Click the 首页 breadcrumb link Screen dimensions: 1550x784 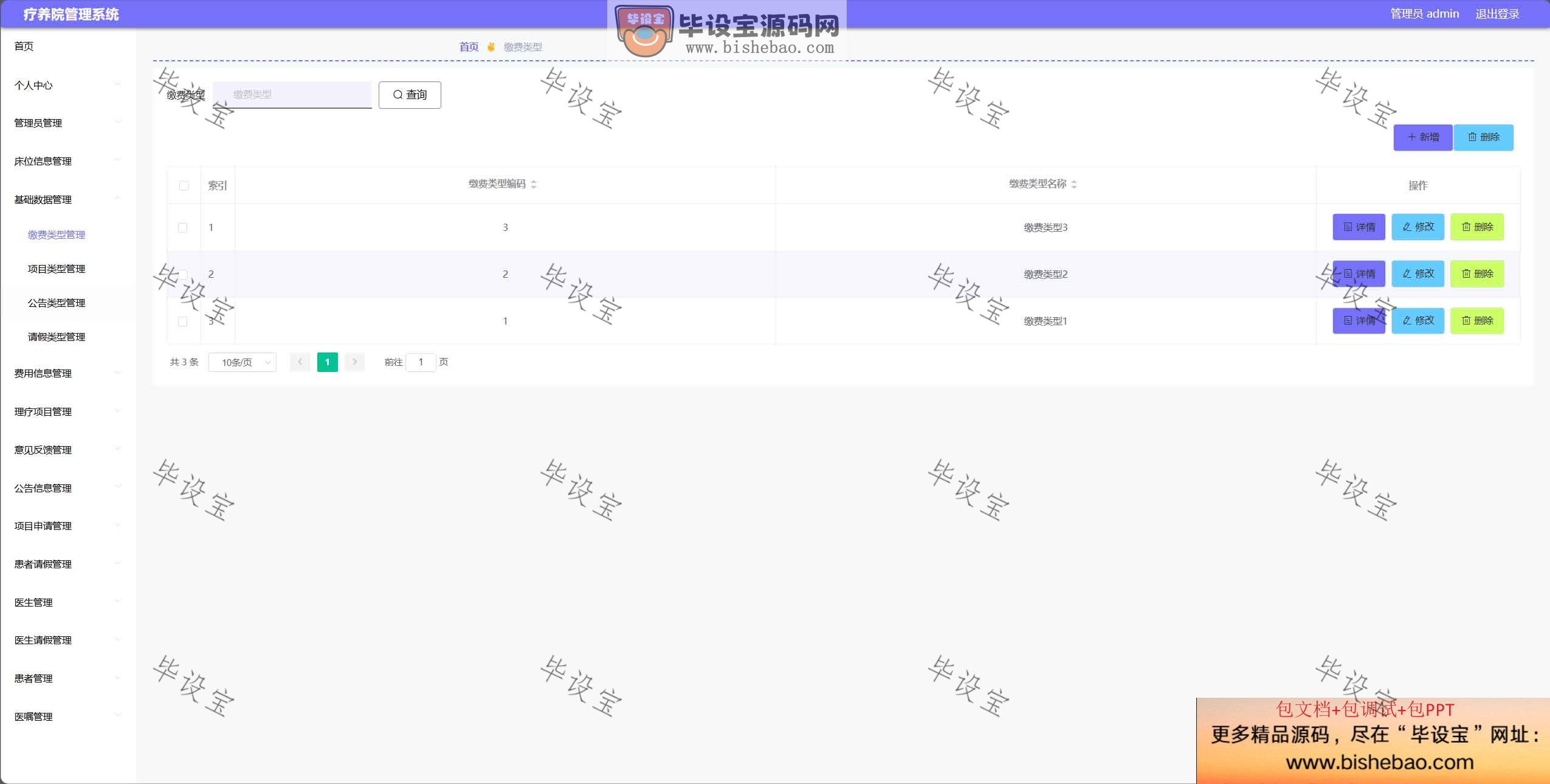[469, 47]
